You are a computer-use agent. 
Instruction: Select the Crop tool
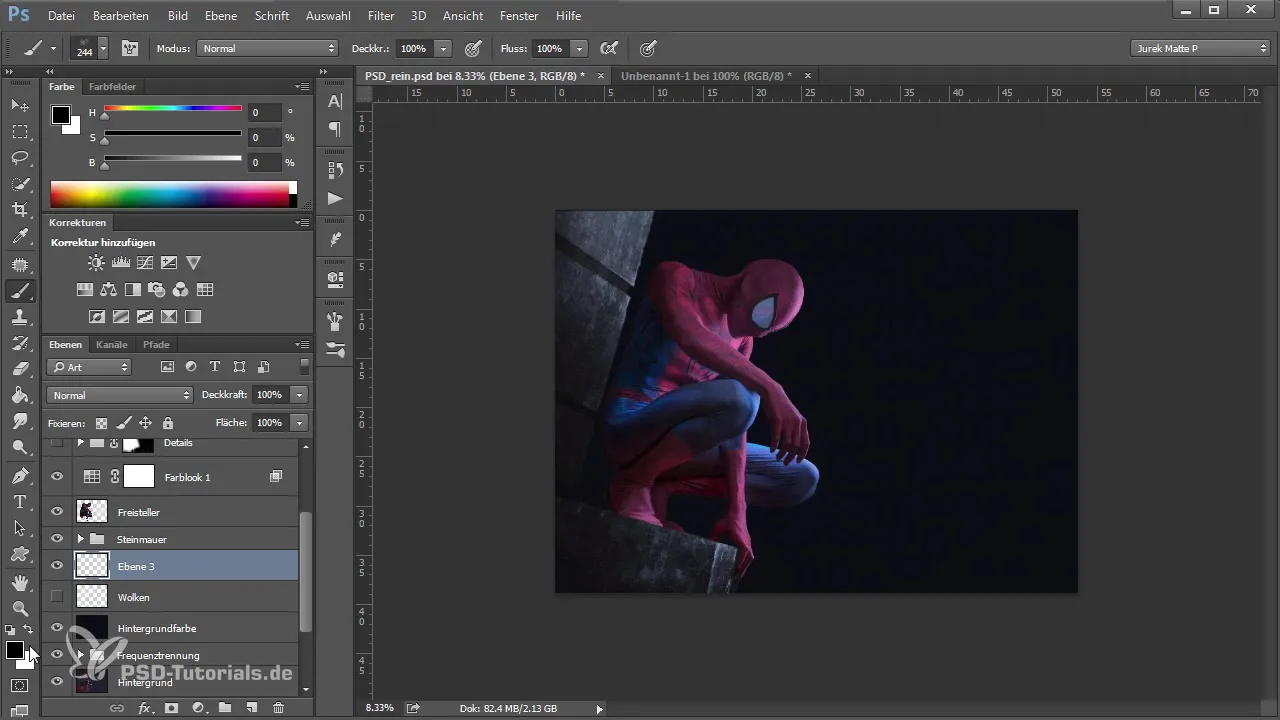click(20, 210)
